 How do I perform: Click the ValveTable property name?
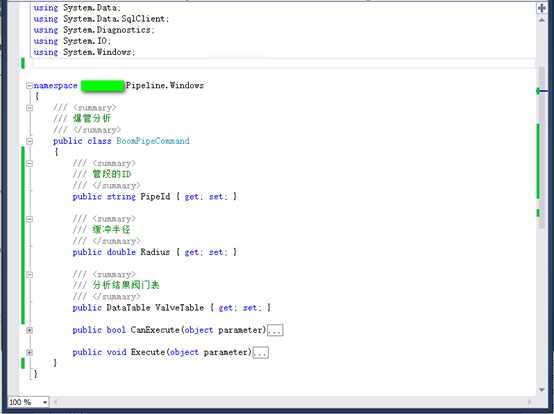pyautogui.click(x=179, y=308)
